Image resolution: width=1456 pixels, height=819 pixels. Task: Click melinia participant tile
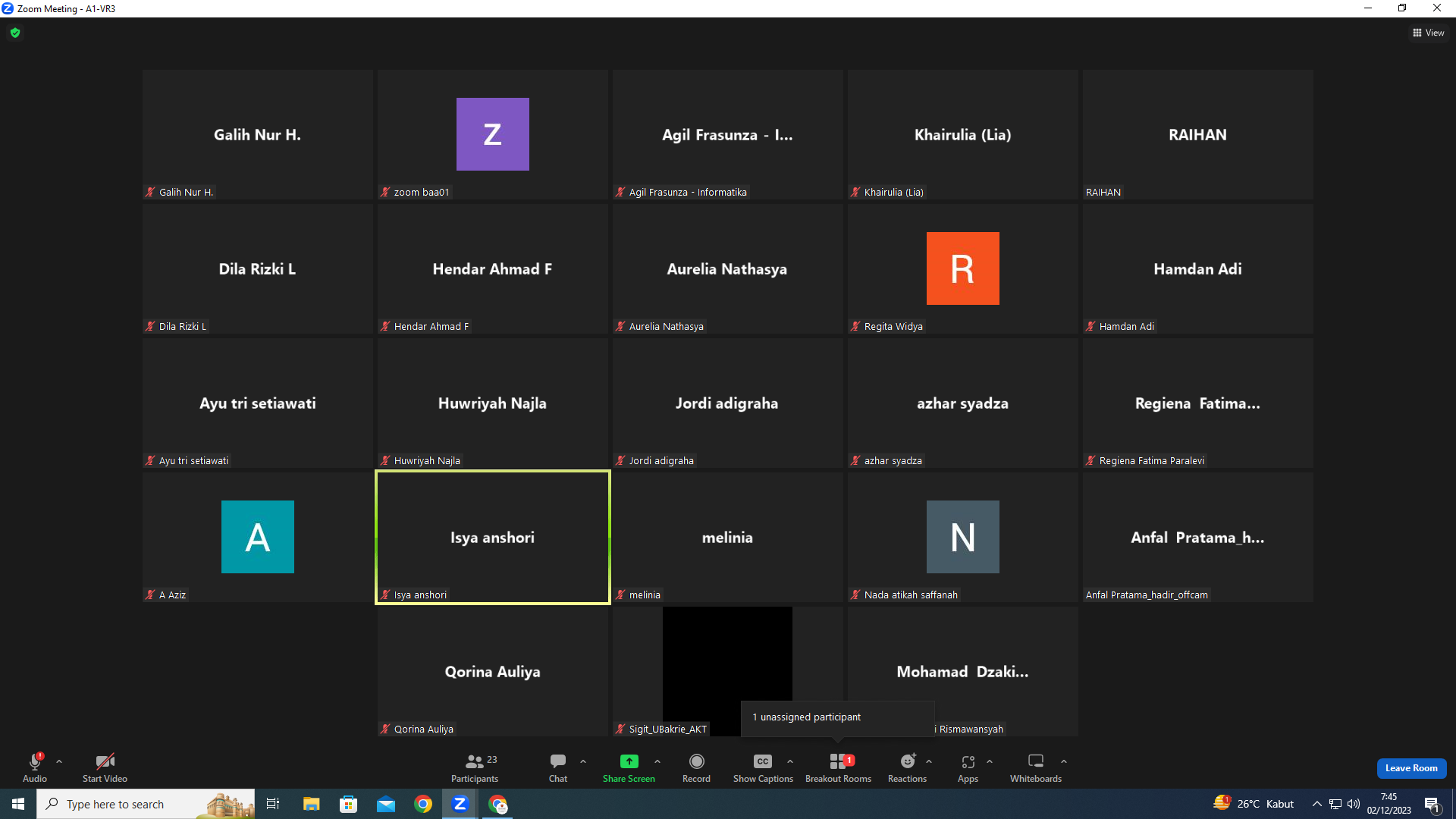pos(728,537)
